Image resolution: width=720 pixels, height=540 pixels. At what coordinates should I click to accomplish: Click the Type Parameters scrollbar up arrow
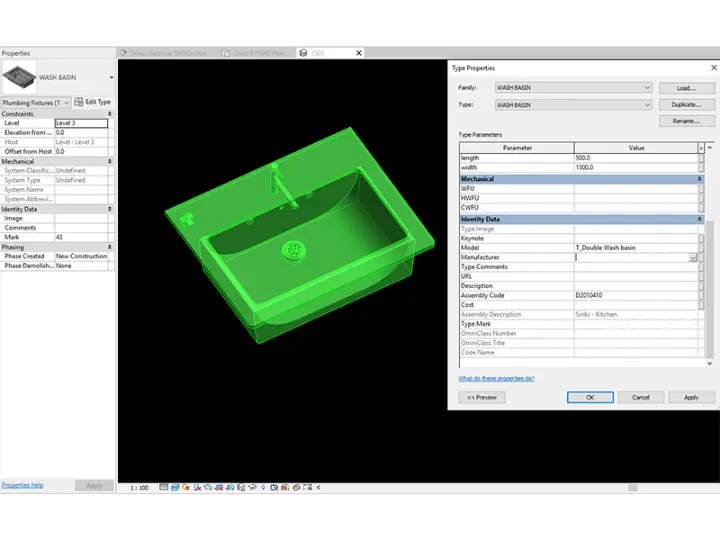coord(709,148)
